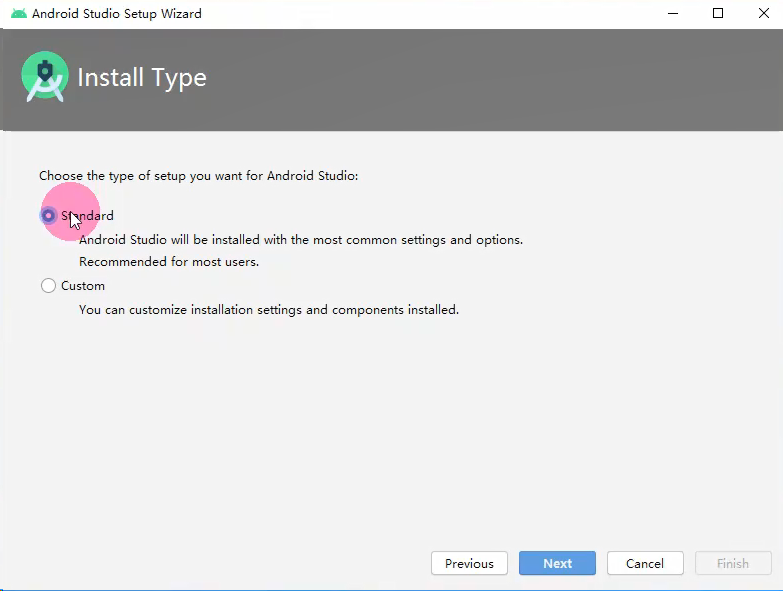Click 'You can customize installation settings' description

click(269, 309)
